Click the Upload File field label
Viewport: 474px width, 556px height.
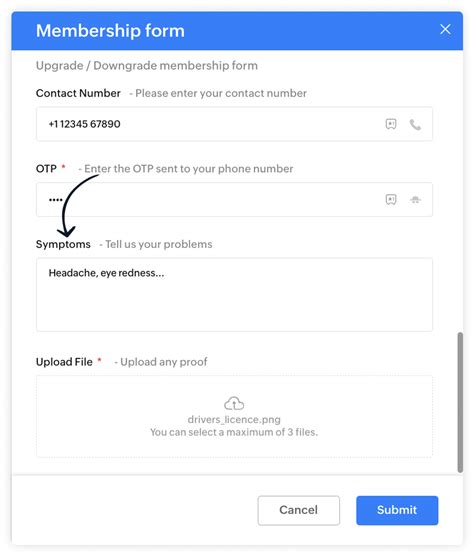64,362
